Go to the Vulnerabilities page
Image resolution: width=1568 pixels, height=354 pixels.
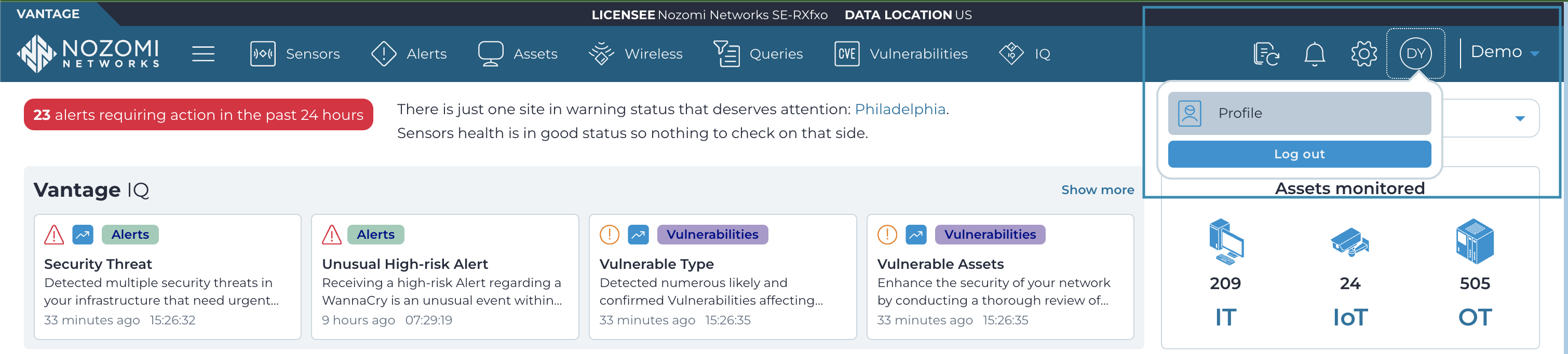tap(901, 54)
